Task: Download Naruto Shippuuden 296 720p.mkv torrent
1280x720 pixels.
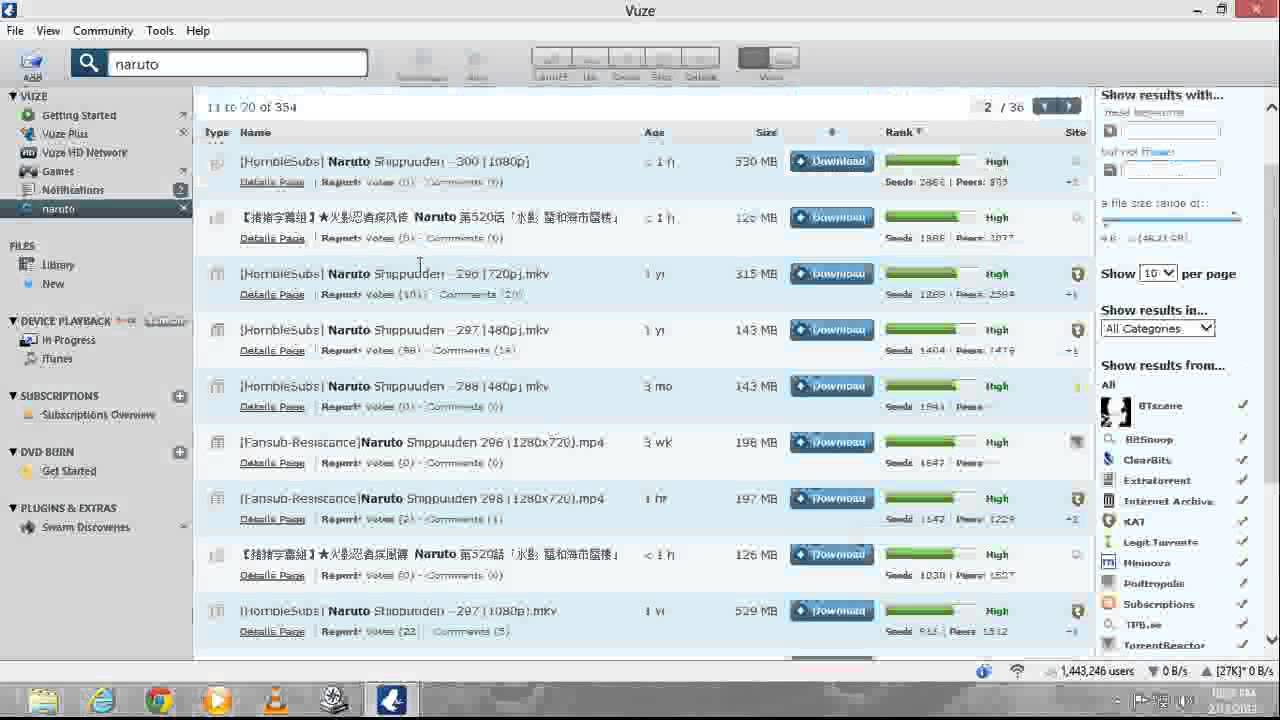Action: (x=832, y=273)
